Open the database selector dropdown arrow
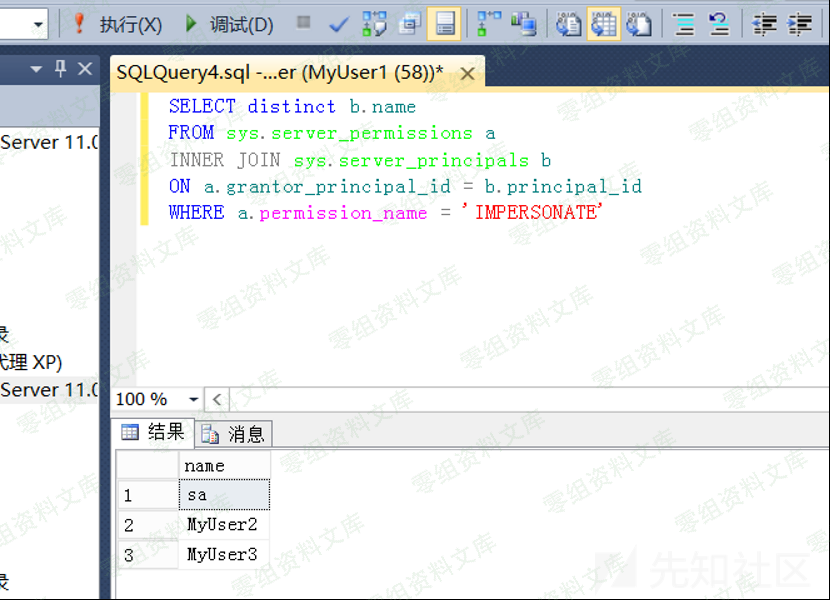 click(x=37, y=24)
